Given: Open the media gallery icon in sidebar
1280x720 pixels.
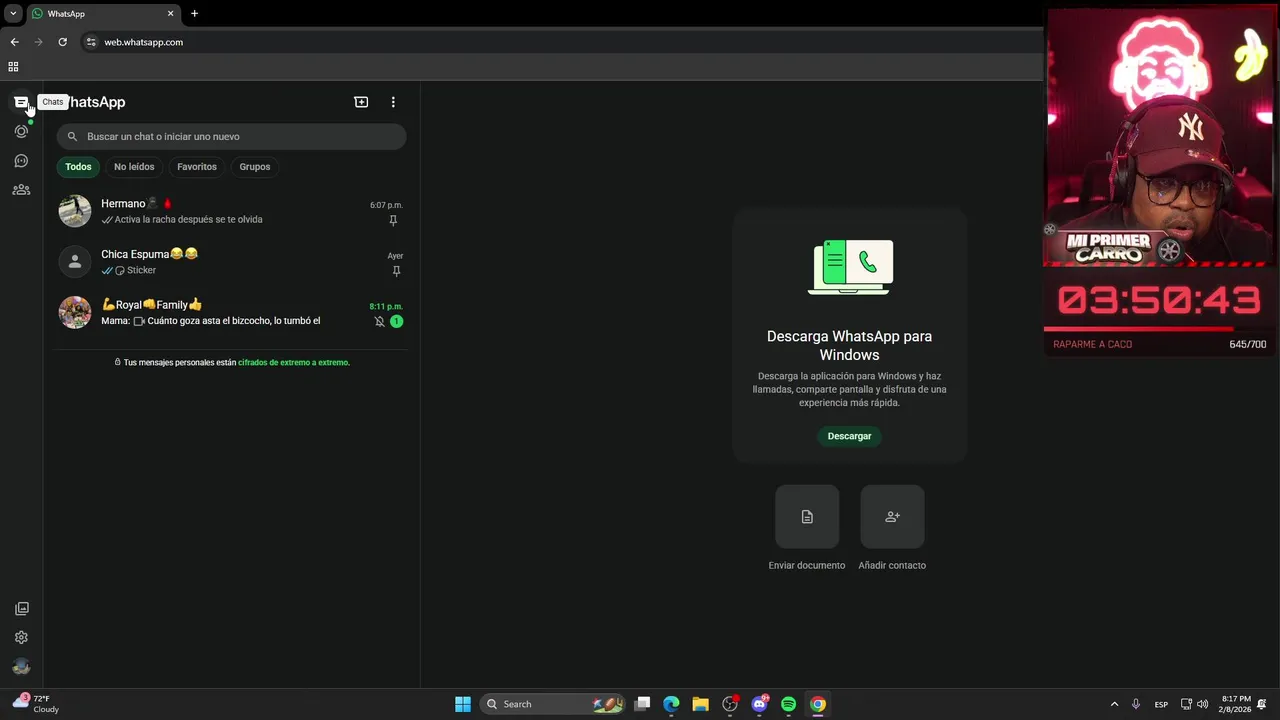Looking at the screenshot, I should (21, 608).
